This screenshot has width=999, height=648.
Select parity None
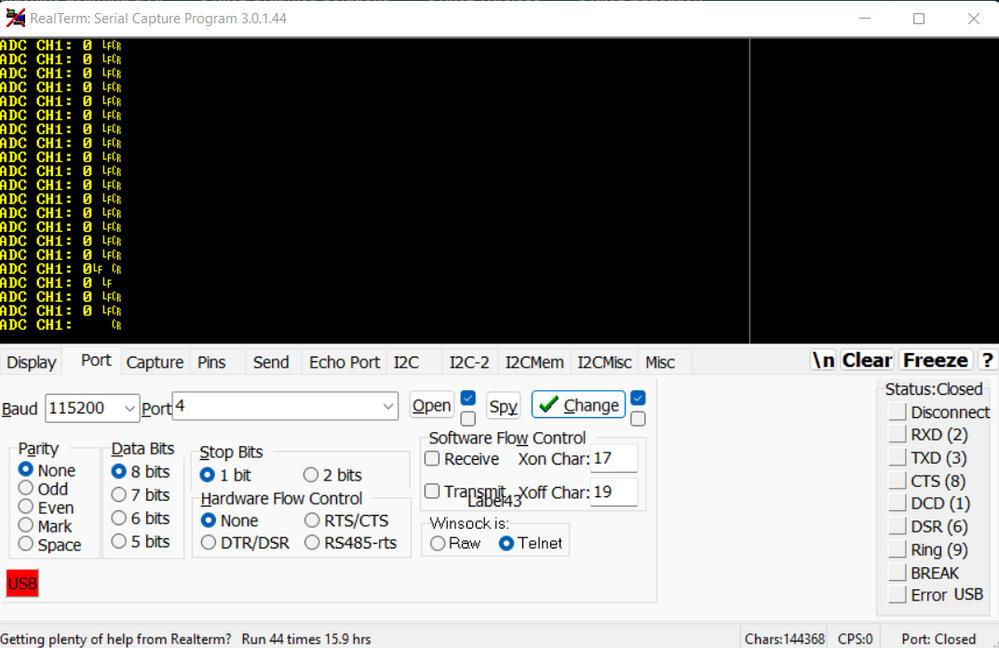pos(47,470)
